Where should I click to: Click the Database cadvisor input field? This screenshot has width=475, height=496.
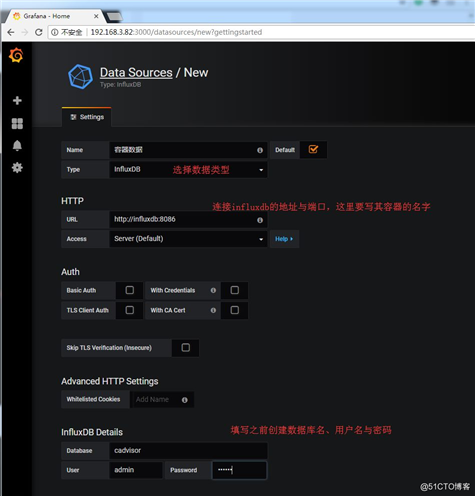[188, 451]
